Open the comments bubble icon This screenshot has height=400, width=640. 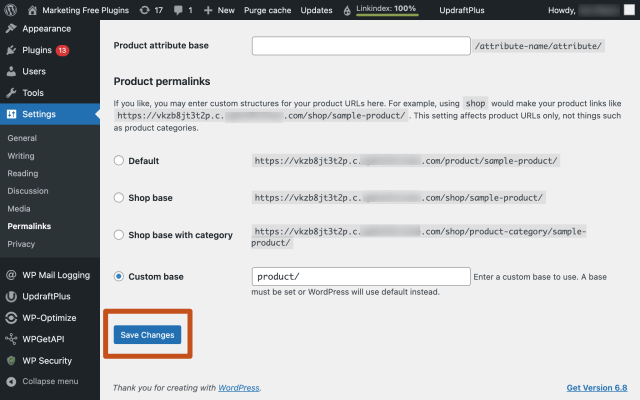178,10
